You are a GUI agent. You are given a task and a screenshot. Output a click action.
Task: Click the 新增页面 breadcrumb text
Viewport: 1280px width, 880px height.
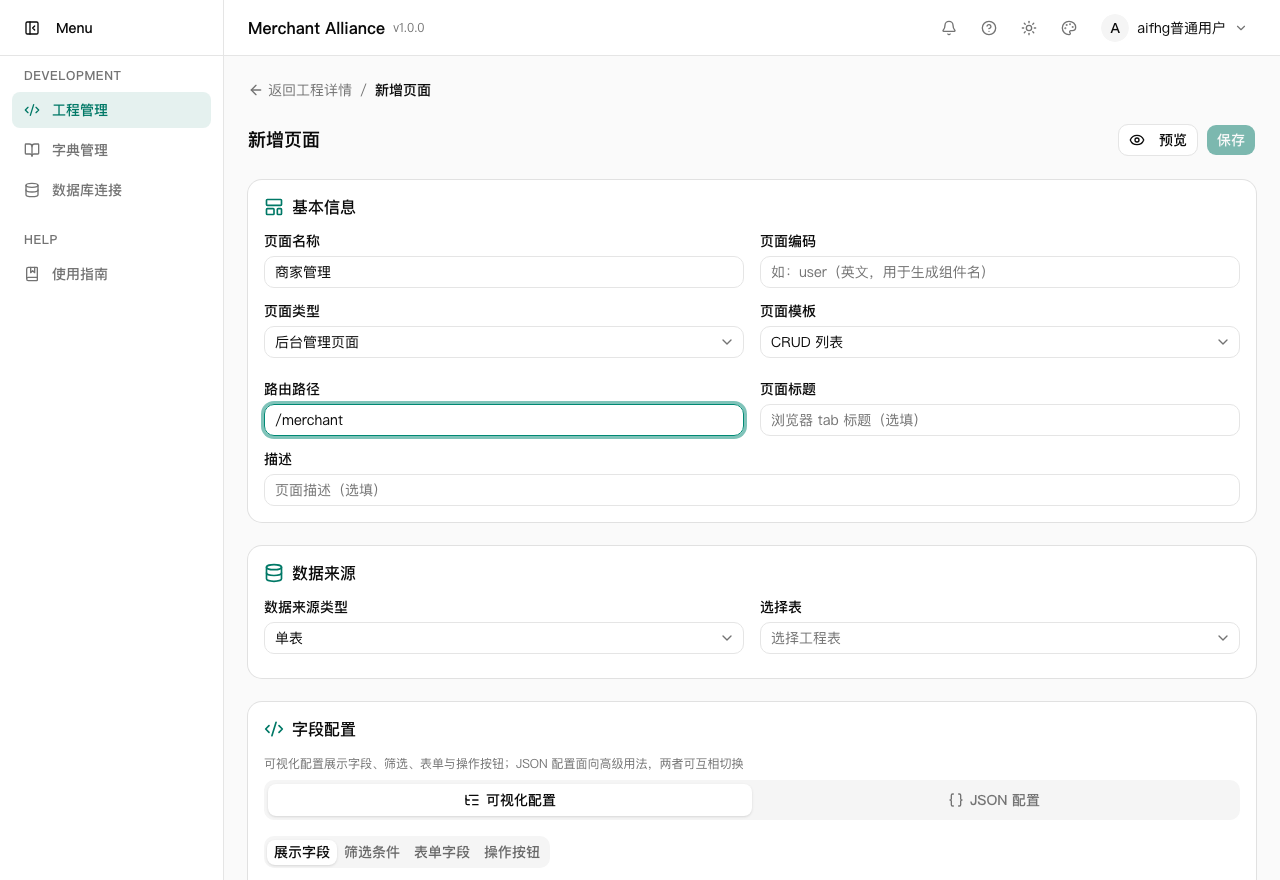click(403, 90)
